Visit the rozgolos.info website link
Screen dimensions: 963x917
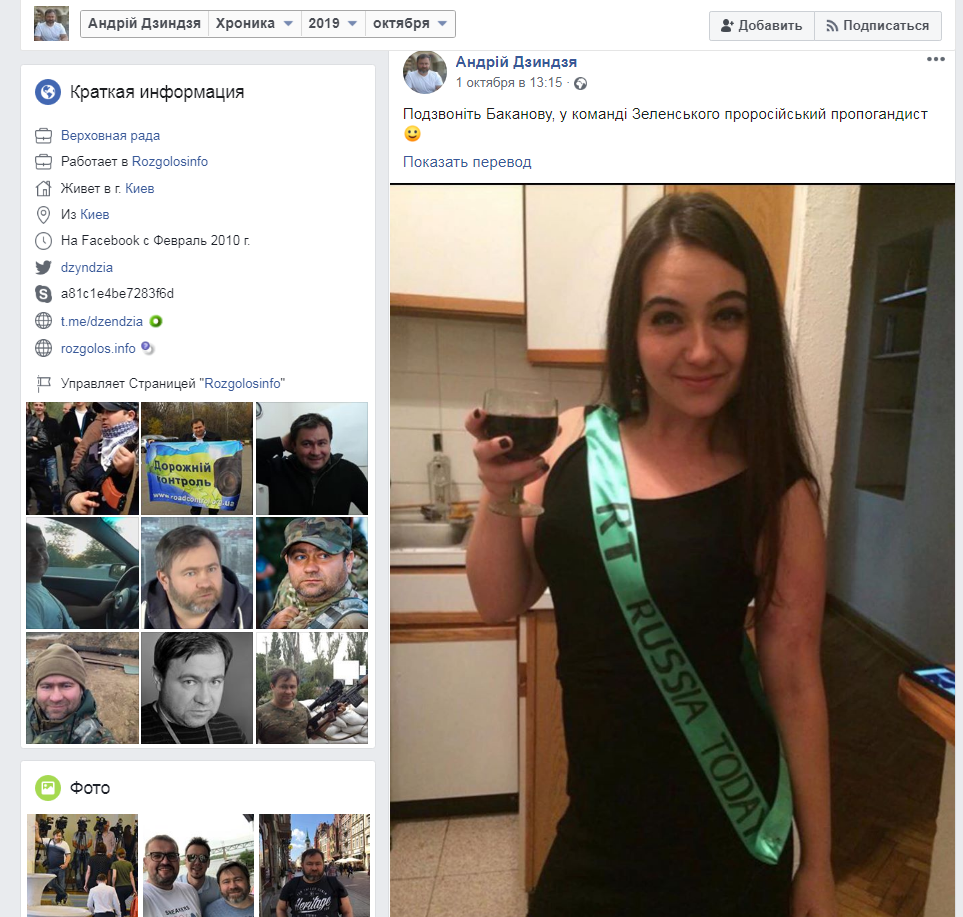98,348
